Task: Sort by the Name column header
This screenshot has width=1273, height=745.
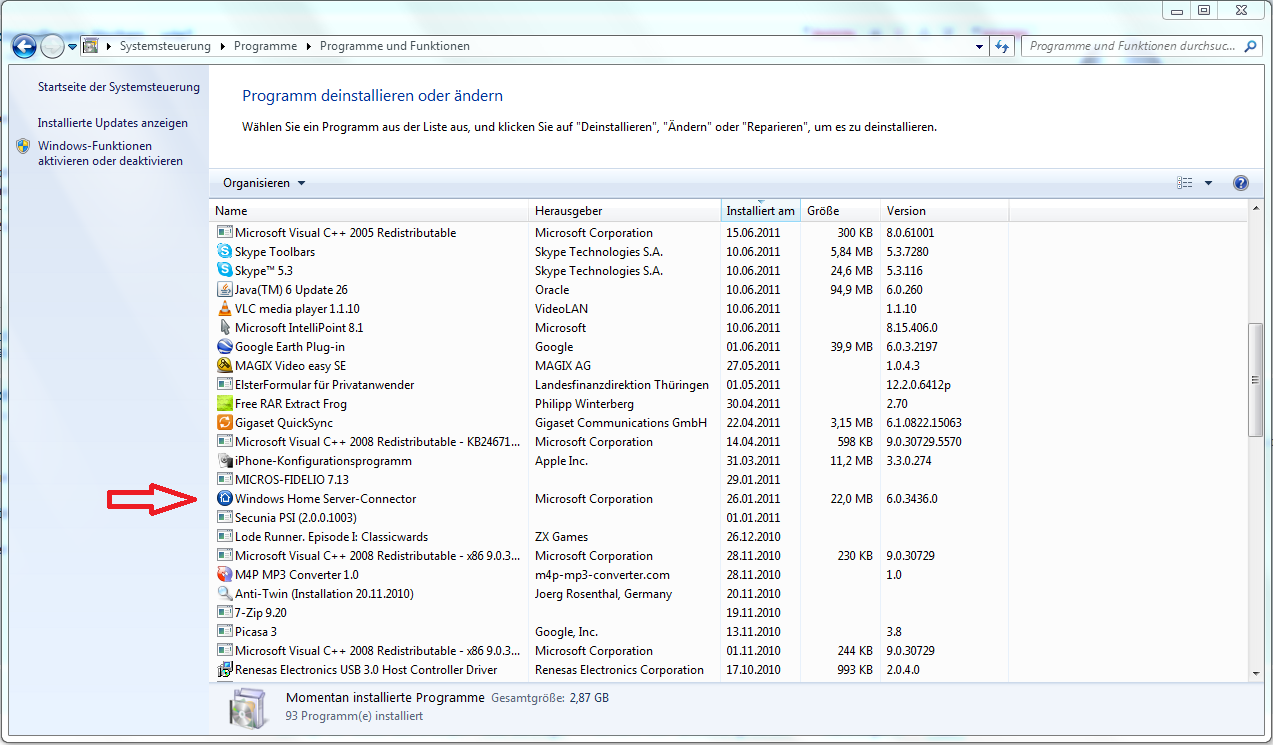Action: coord(369,211)
